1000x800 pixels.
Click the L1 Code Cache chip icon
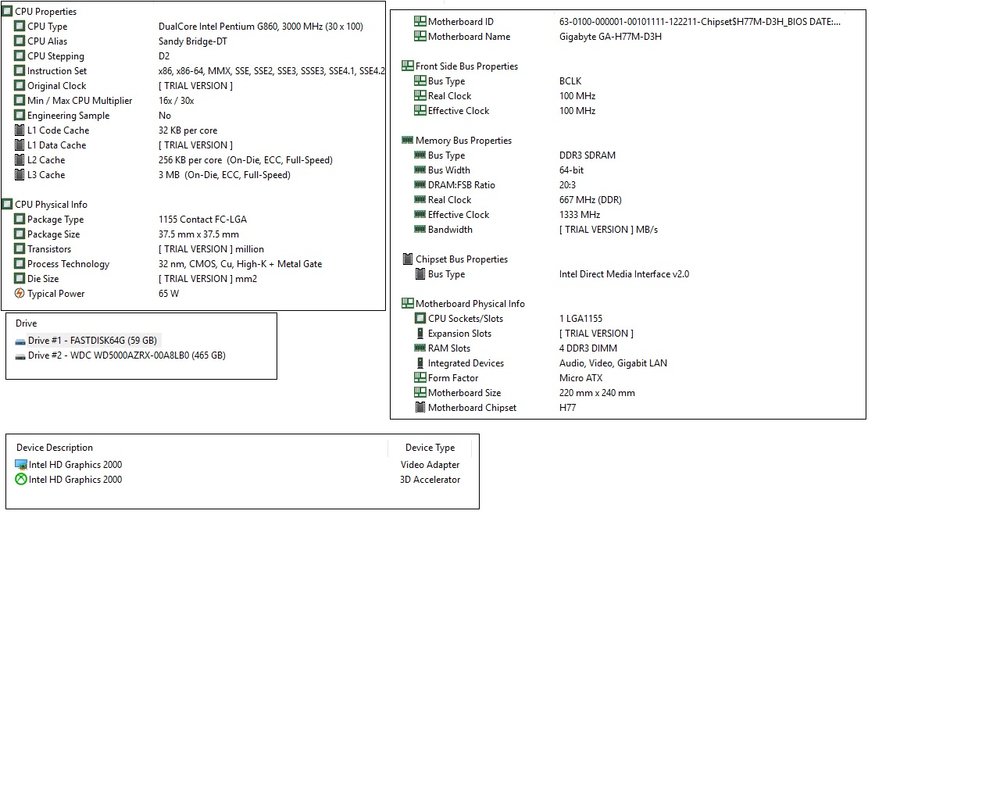[x=20, y=130]
